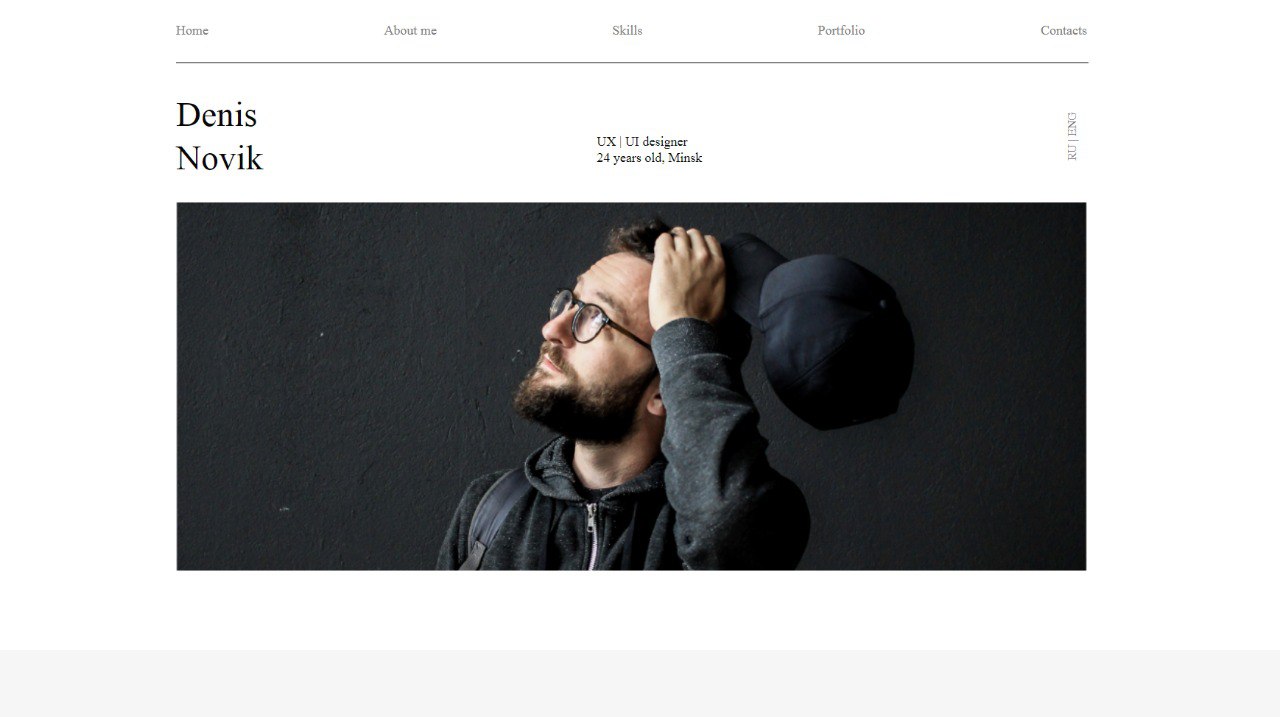Click the hoodie zipper in the photo

tap(592, 535)
